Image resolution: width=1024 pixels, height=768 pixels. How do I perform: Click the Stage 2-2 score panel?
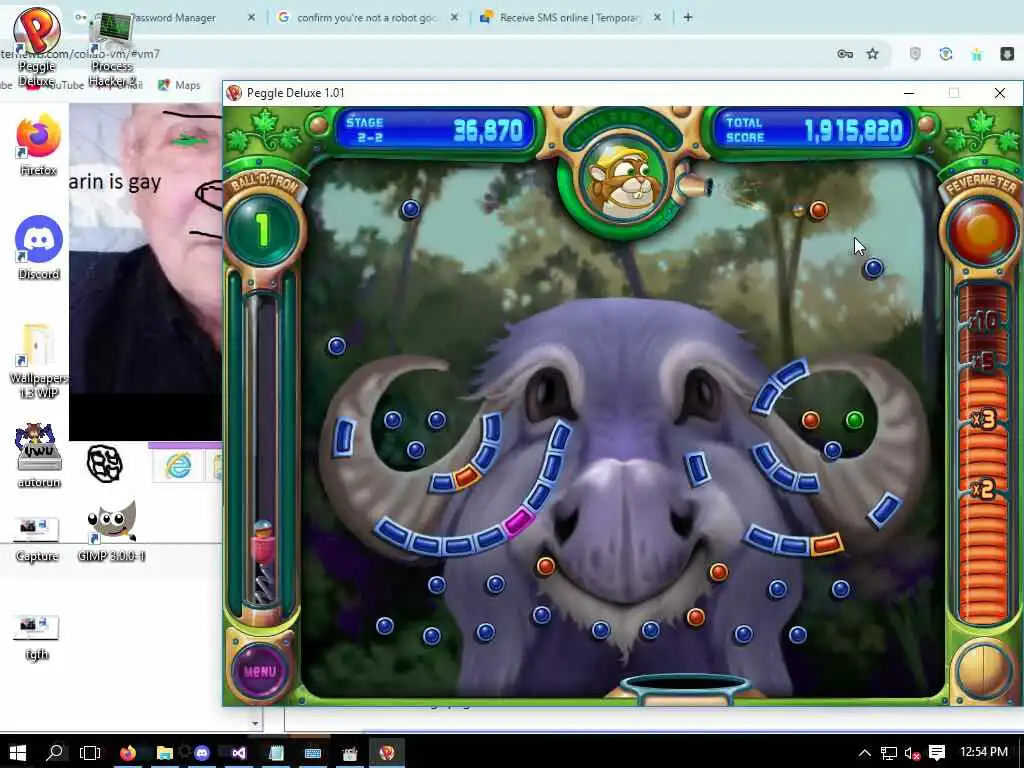(x=435, y=130)
